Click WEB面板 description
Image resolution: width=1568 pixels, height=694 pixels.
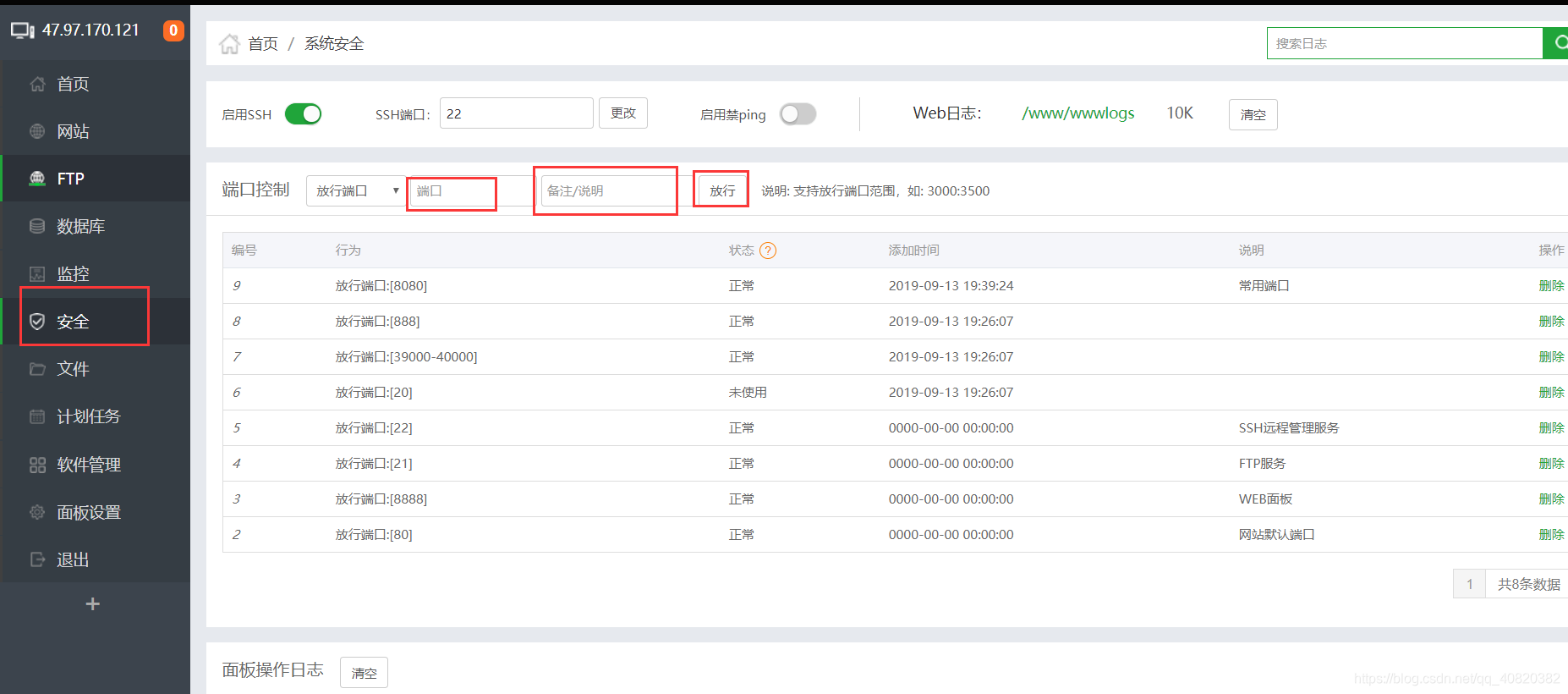(1265, 499)
